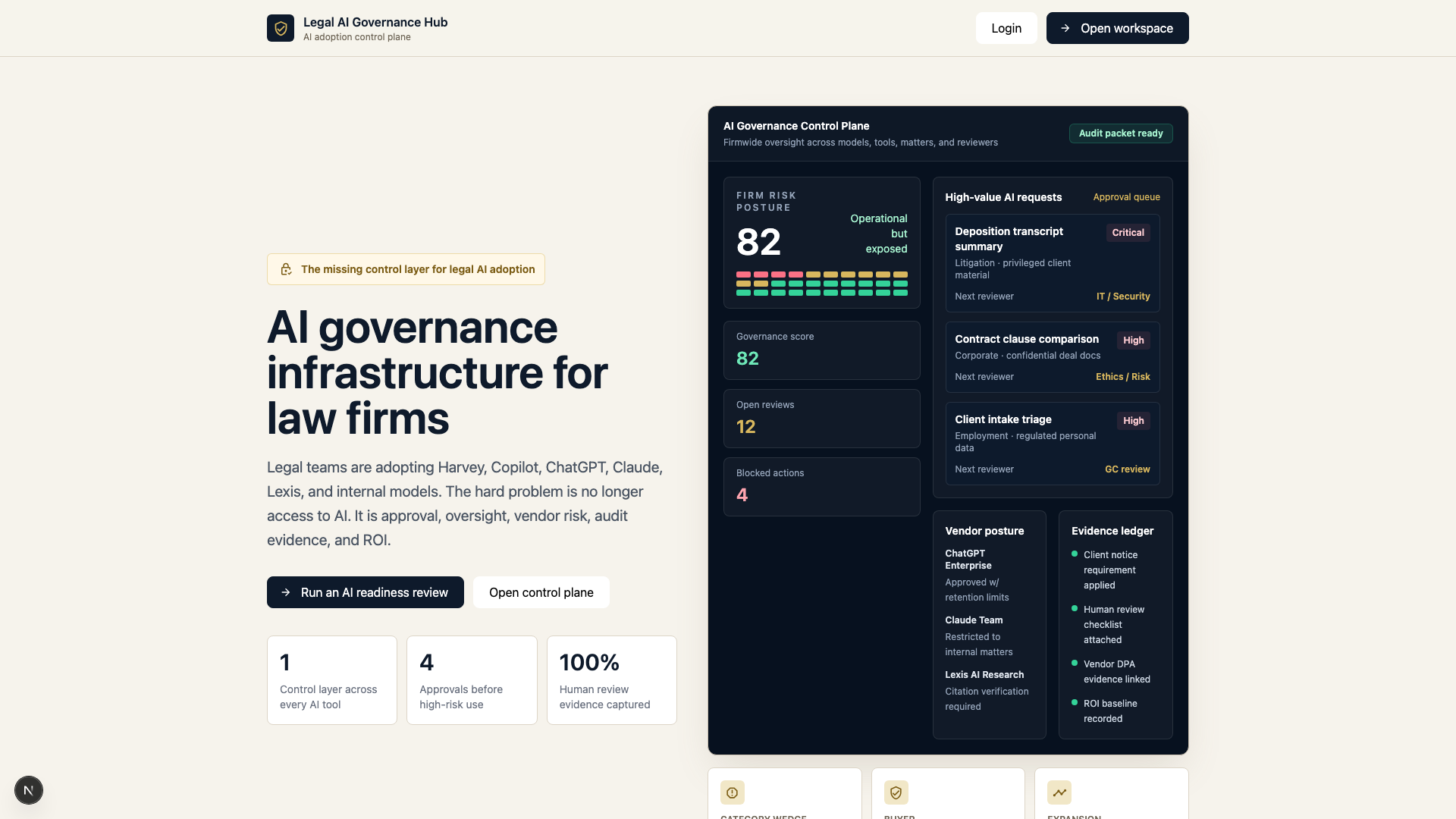Click the Login button
This screenshot has width=1456, height=819.
point(1006,28)
